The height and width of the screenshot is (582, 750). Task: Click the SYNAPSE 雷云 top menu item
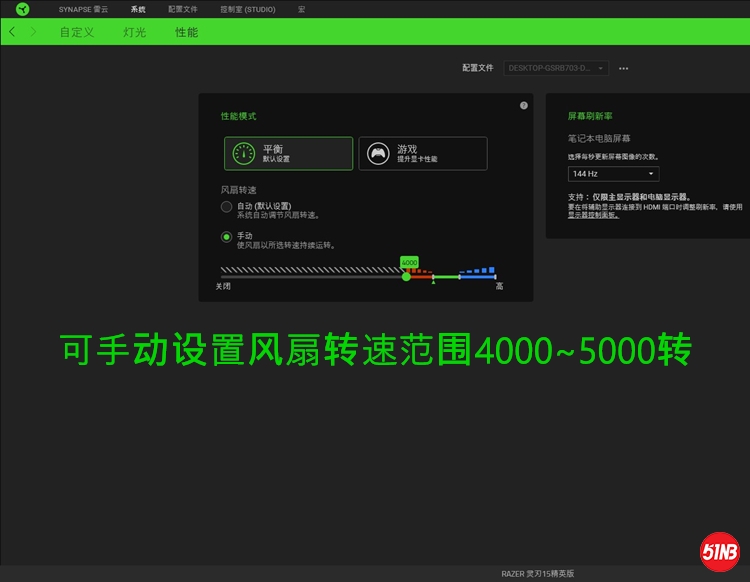pos(82,9)
